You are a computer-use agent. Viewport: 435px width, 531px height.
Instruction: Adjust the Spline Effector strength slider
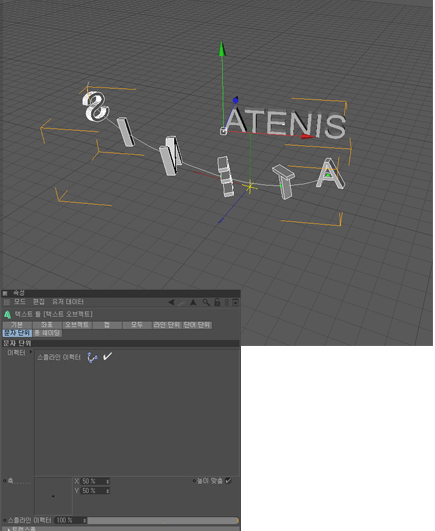[x=163, y=520]
